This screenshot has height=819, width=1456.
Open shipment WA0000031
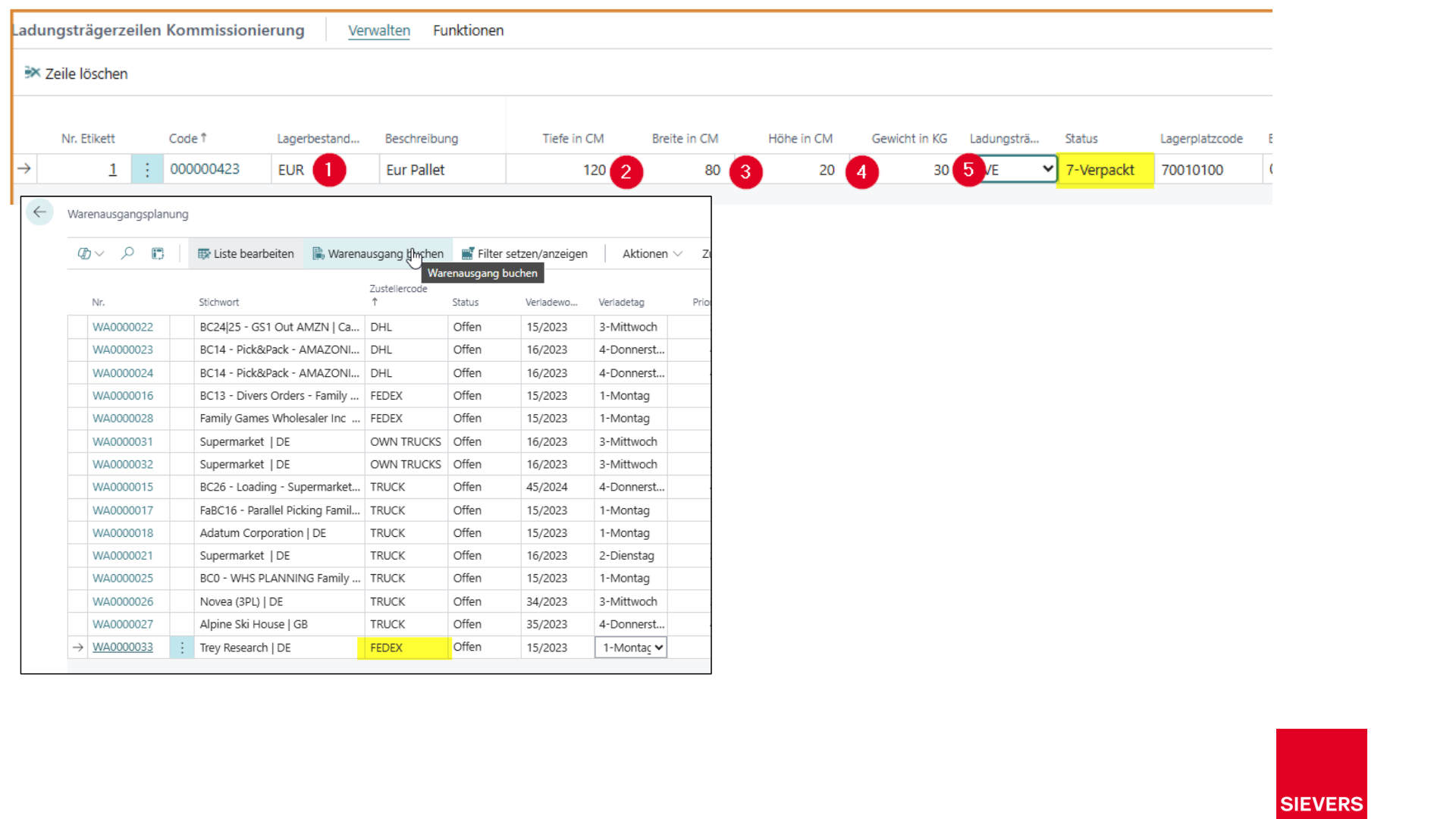click(x=123, y=441)
